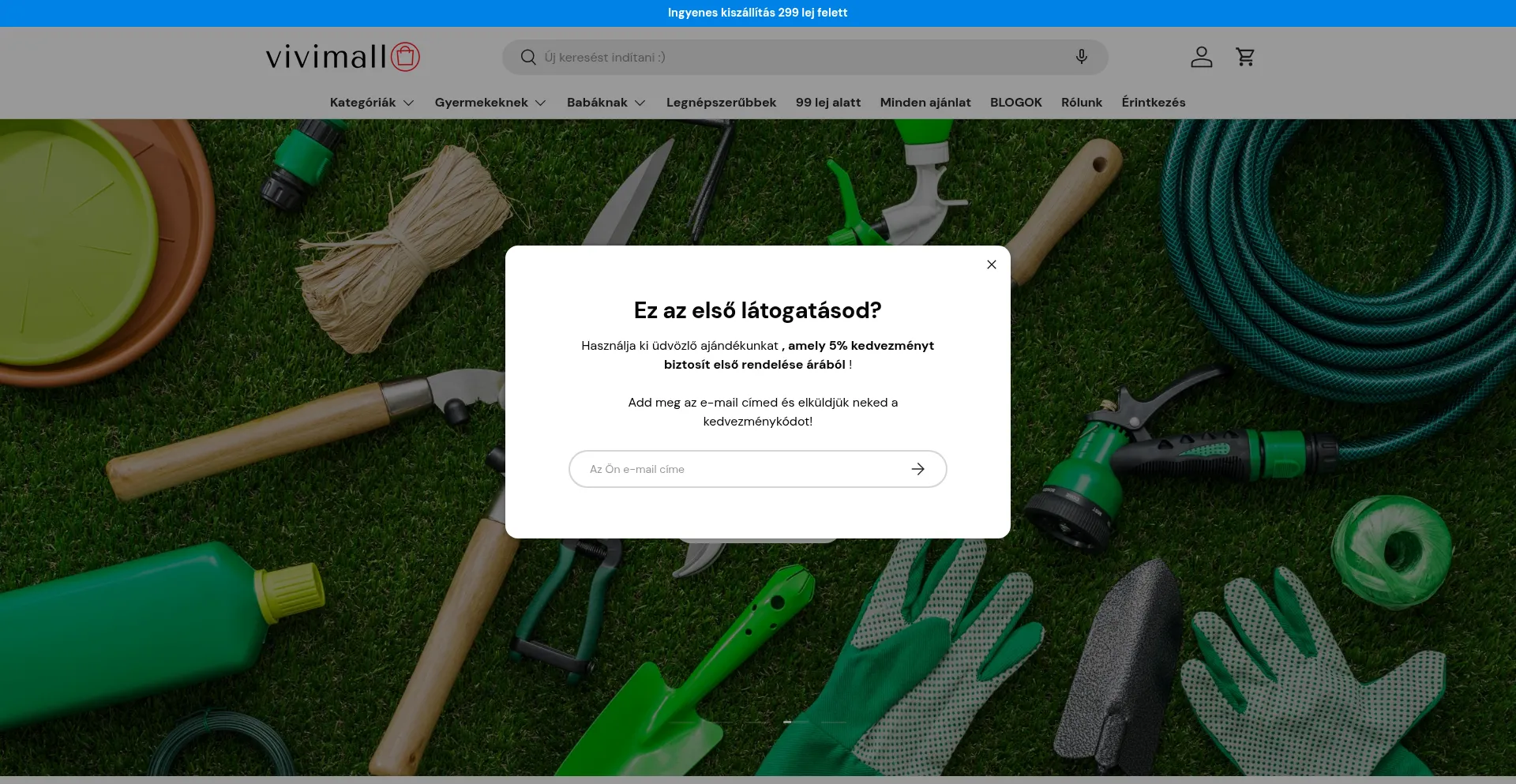Viewport: 1516px width, 784px height.
Task: Submit email with the arrow button
Action: [917, 469]
